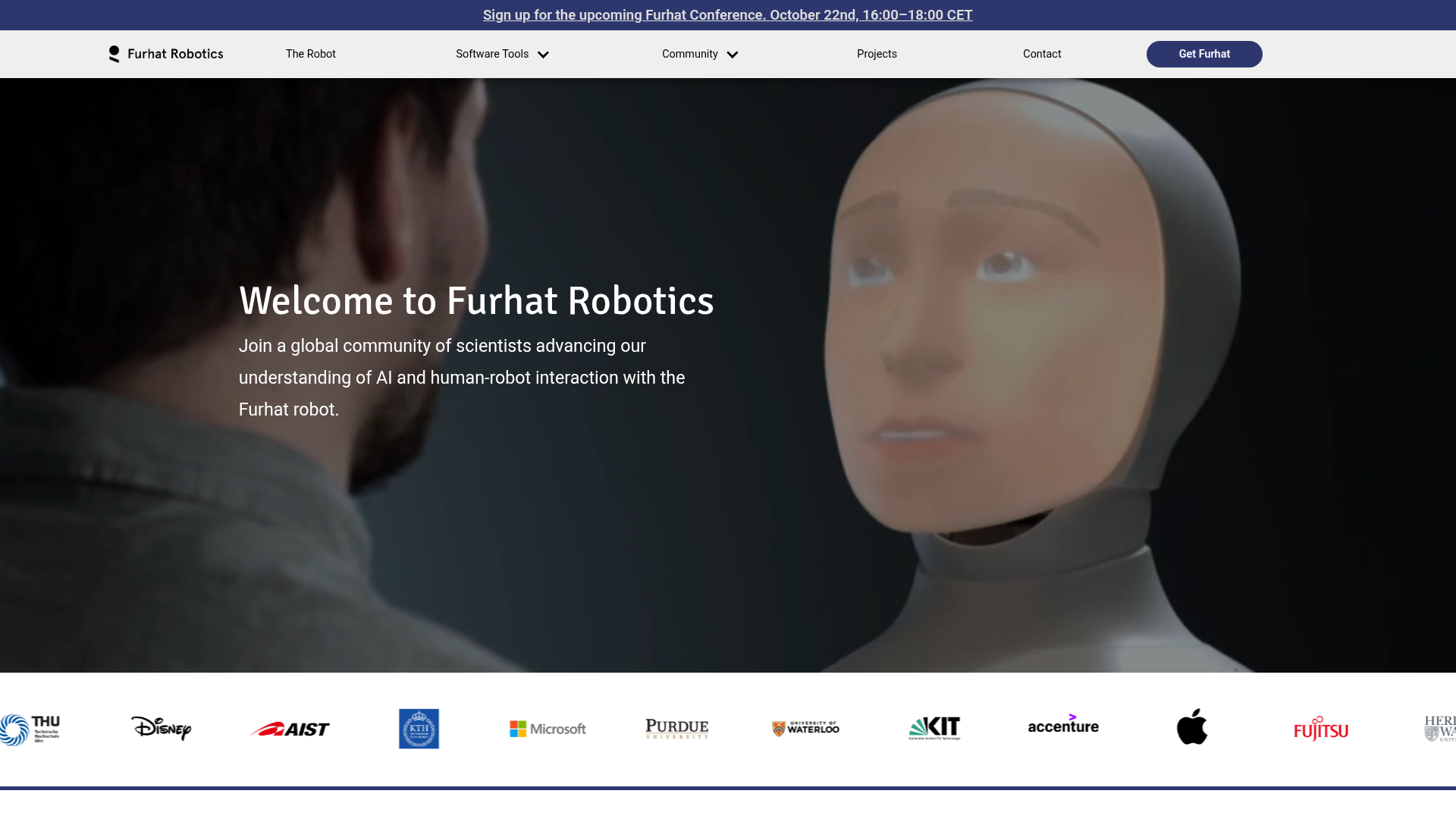The width and height of the screenshot is (1456, 819).
Task: Expand the Software Tools dropdown chevron
Action: pos(543,55)
